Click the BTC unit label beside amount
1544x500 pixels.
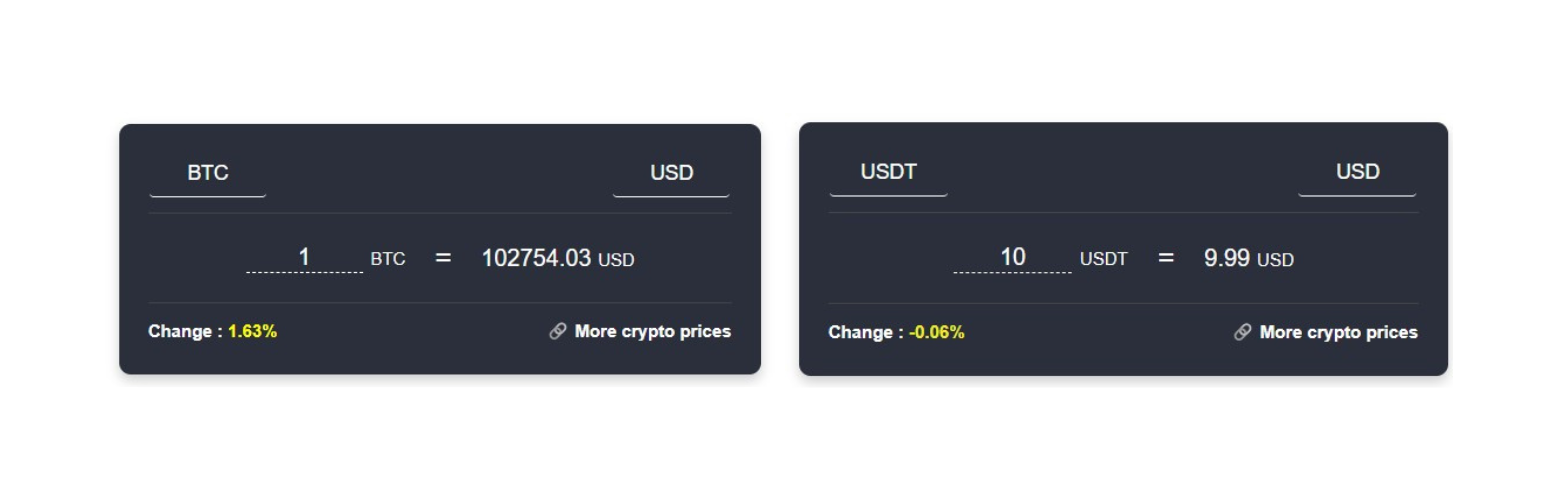tap(388, 260)
